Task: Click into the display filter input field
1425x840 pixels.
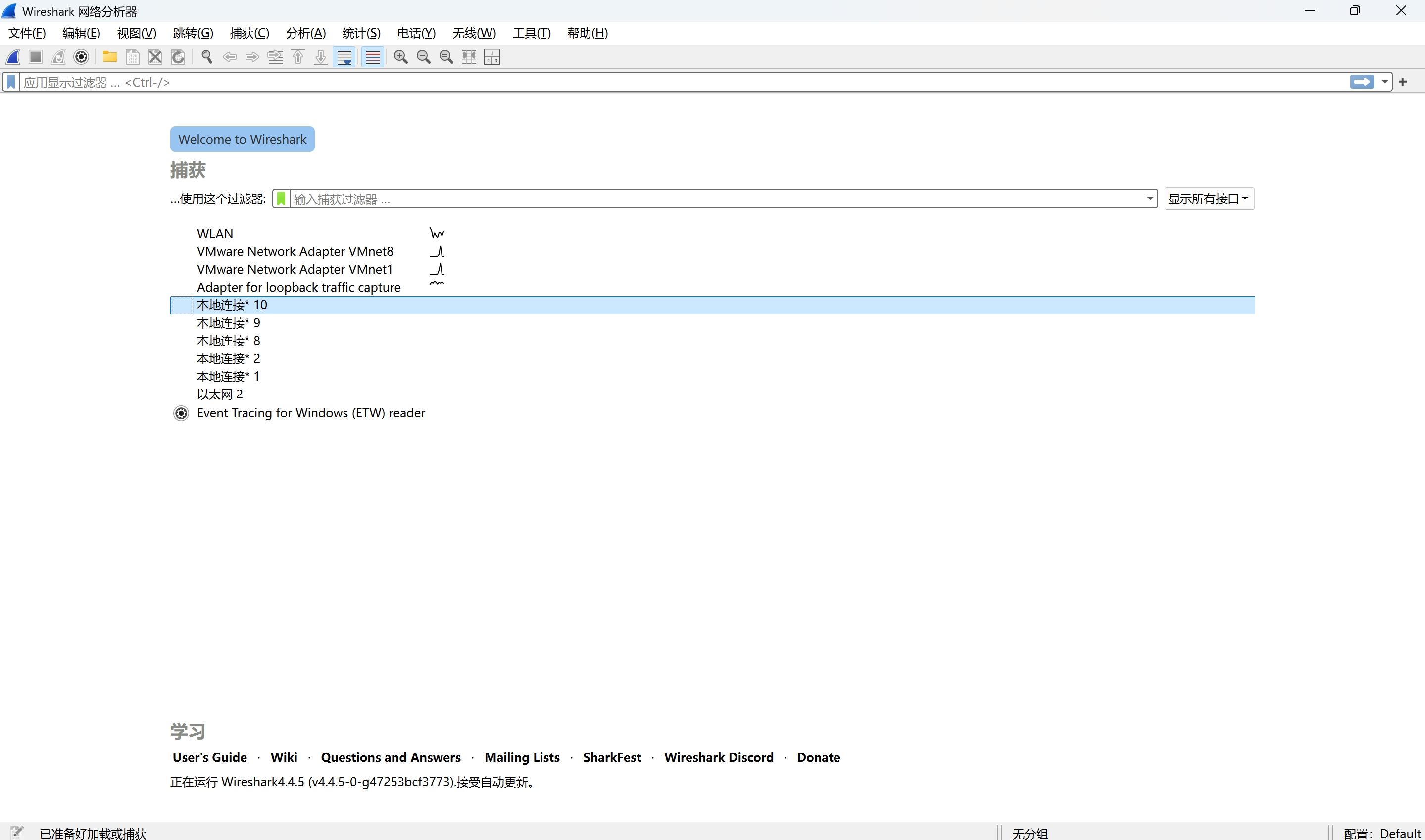Action: tap(679, 82)
